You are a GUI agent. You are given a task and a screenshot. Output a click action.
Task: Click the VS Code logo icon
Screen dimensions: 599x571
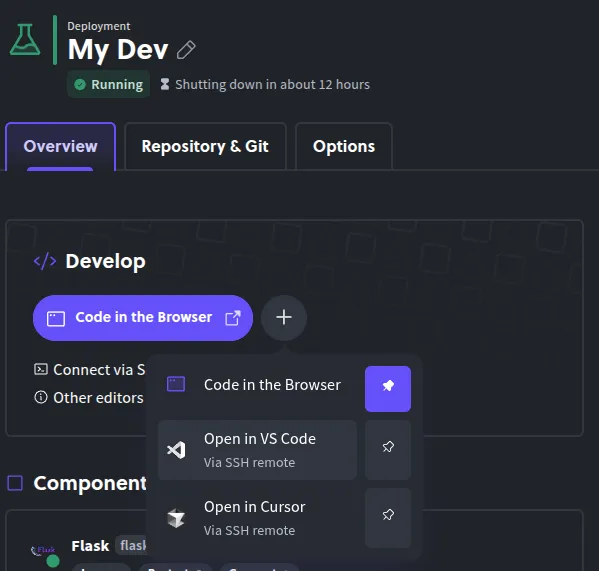[176, 450]
